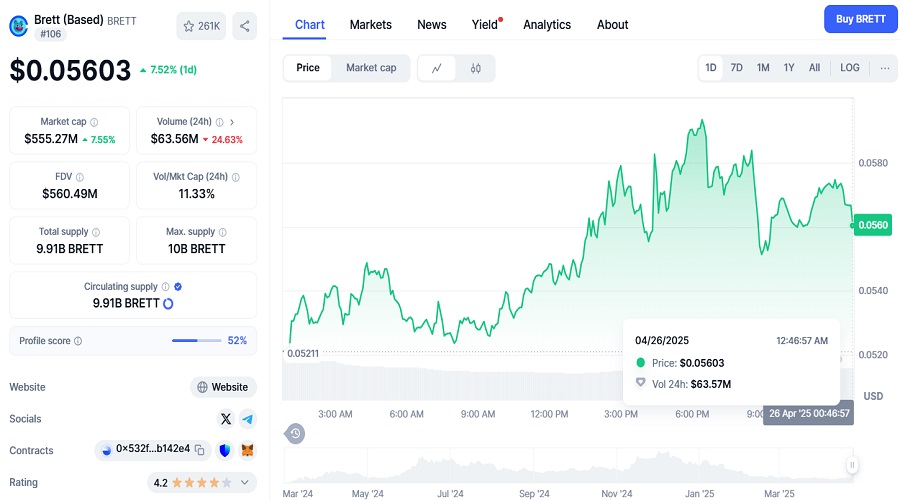
Task: Open the FDV info icon
Action: pos(80,177)
